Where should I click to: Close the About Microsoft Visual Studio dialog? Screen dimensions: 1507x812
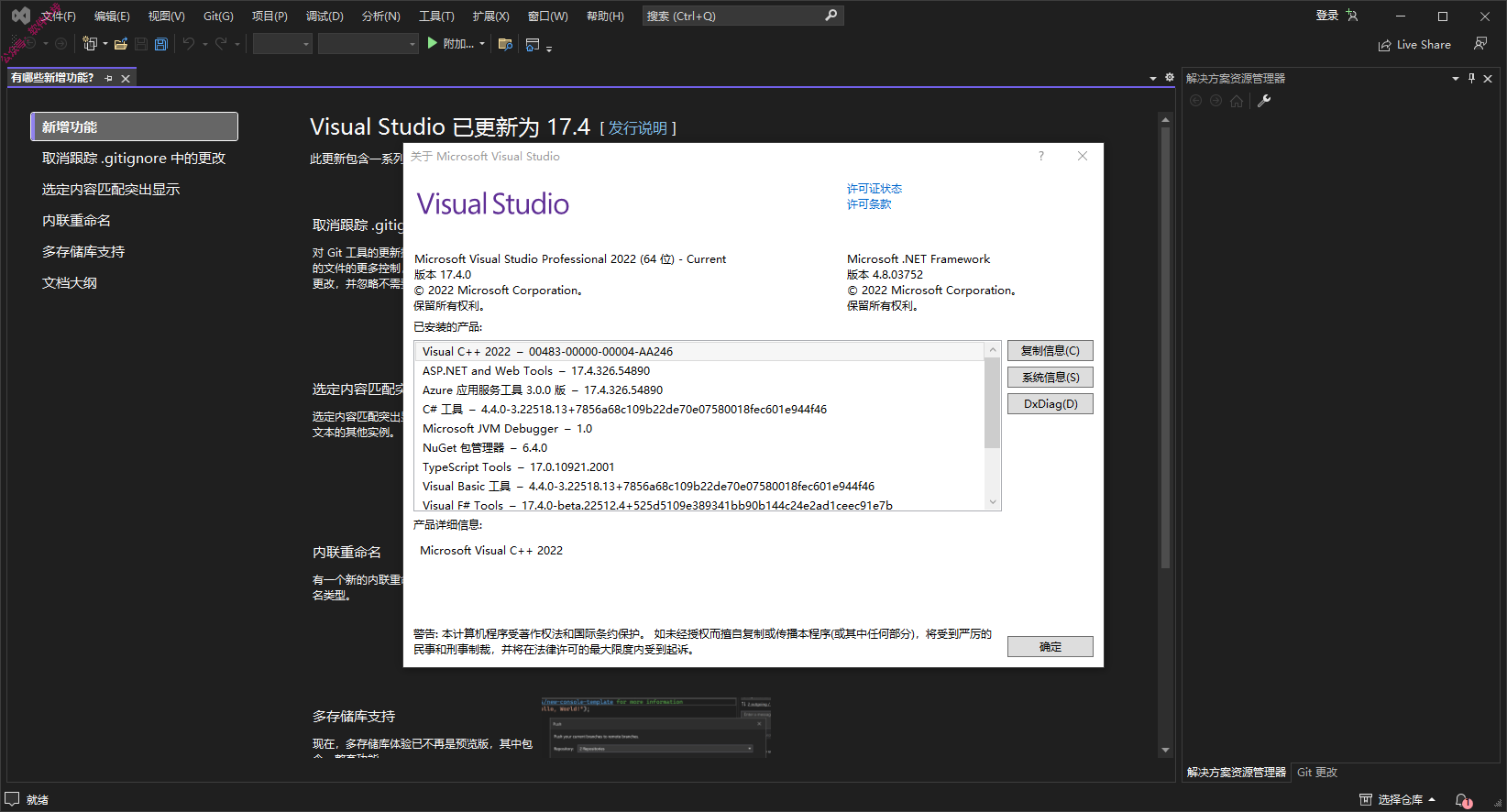pyautogui.click(x=1083, y=157)
